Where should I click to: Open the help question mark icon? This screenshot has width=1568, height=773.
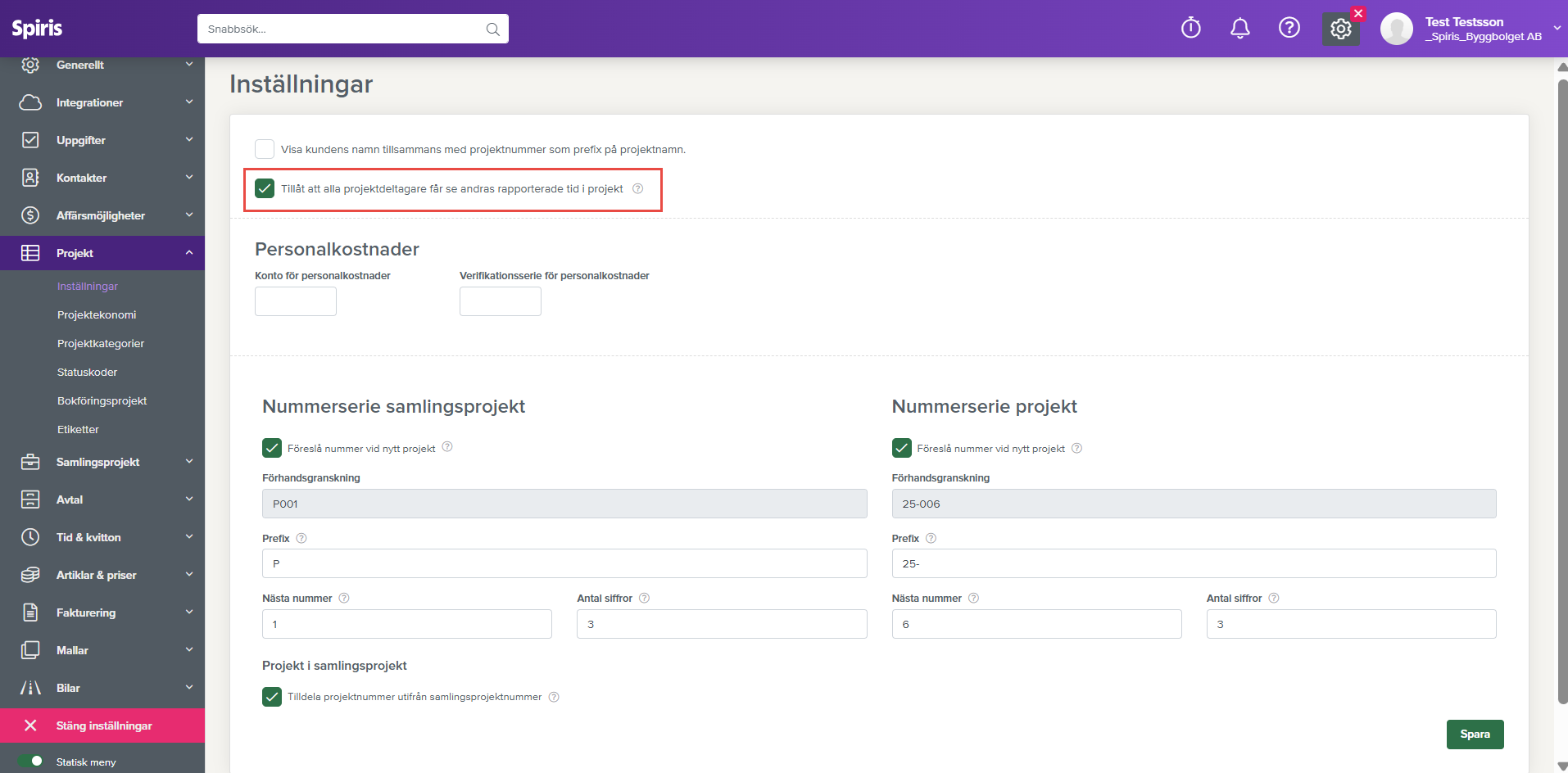click(1289, 29)
